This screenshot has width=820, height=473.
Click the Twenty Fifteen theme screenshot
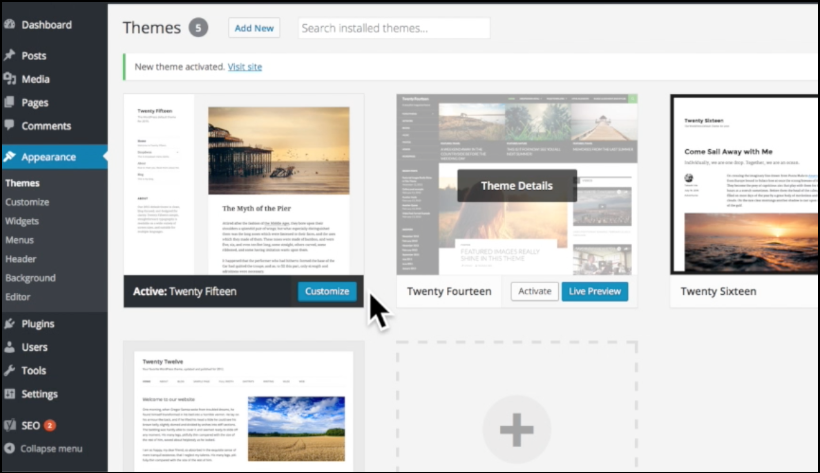244,185
